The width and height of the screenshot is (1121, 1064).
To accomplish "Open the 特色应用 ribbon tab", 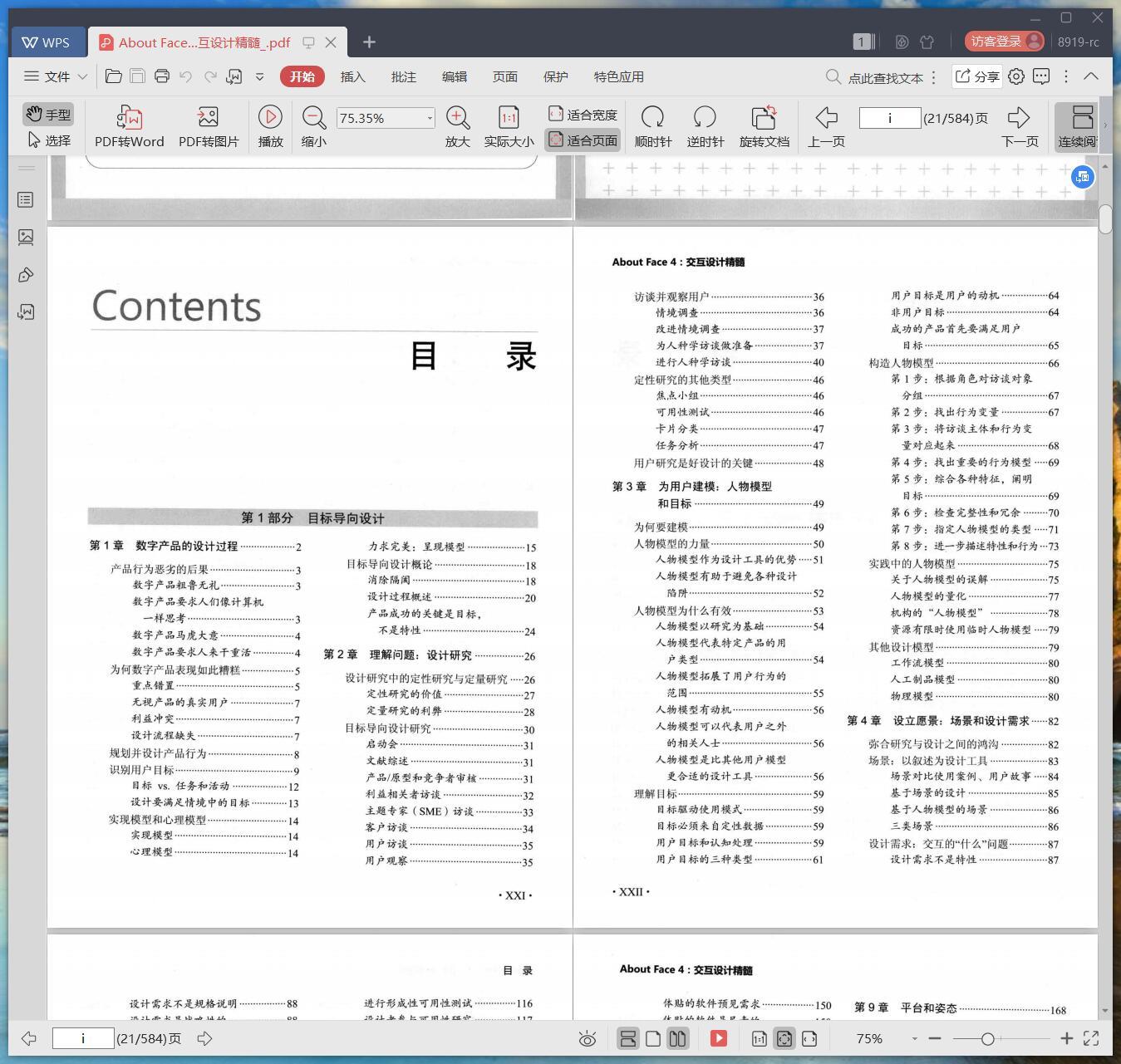I will [x=618, y=76].
